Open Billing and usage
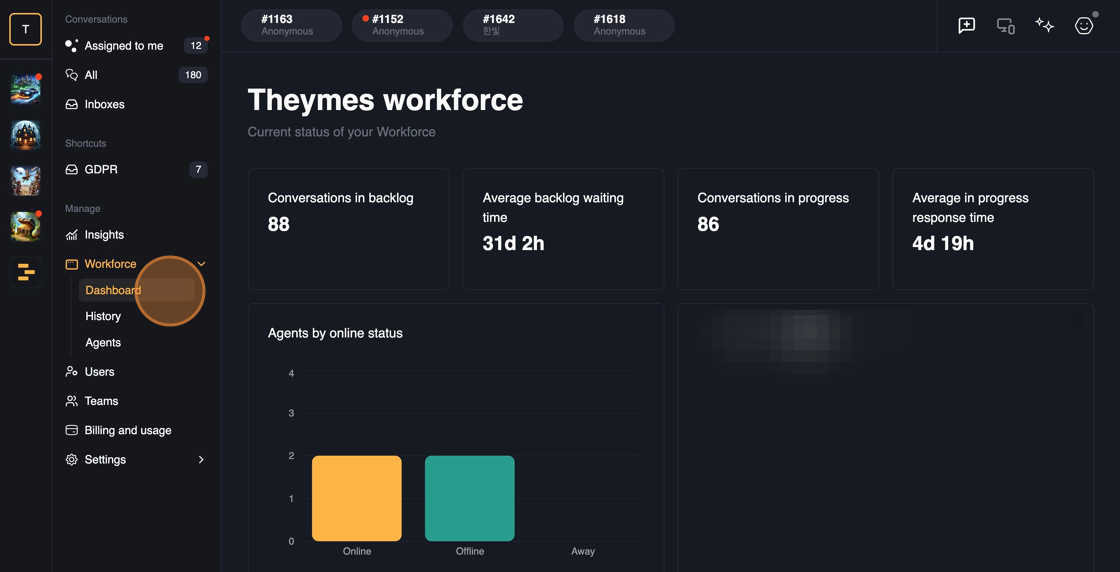Viewport: 1120px width, 572px height. (x=136, y=431)
